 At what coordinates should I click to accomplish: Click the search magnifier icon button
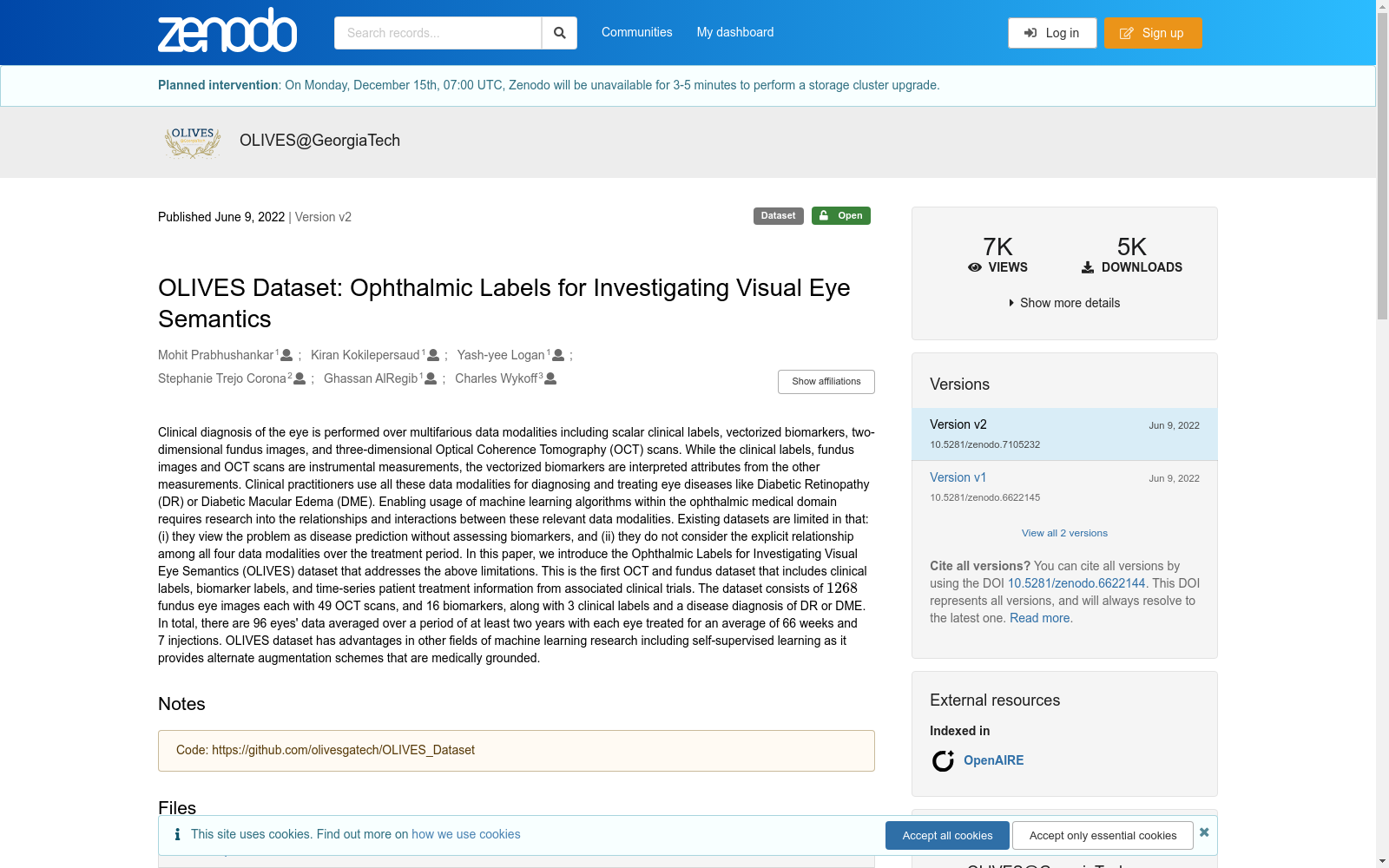point(559,33)
